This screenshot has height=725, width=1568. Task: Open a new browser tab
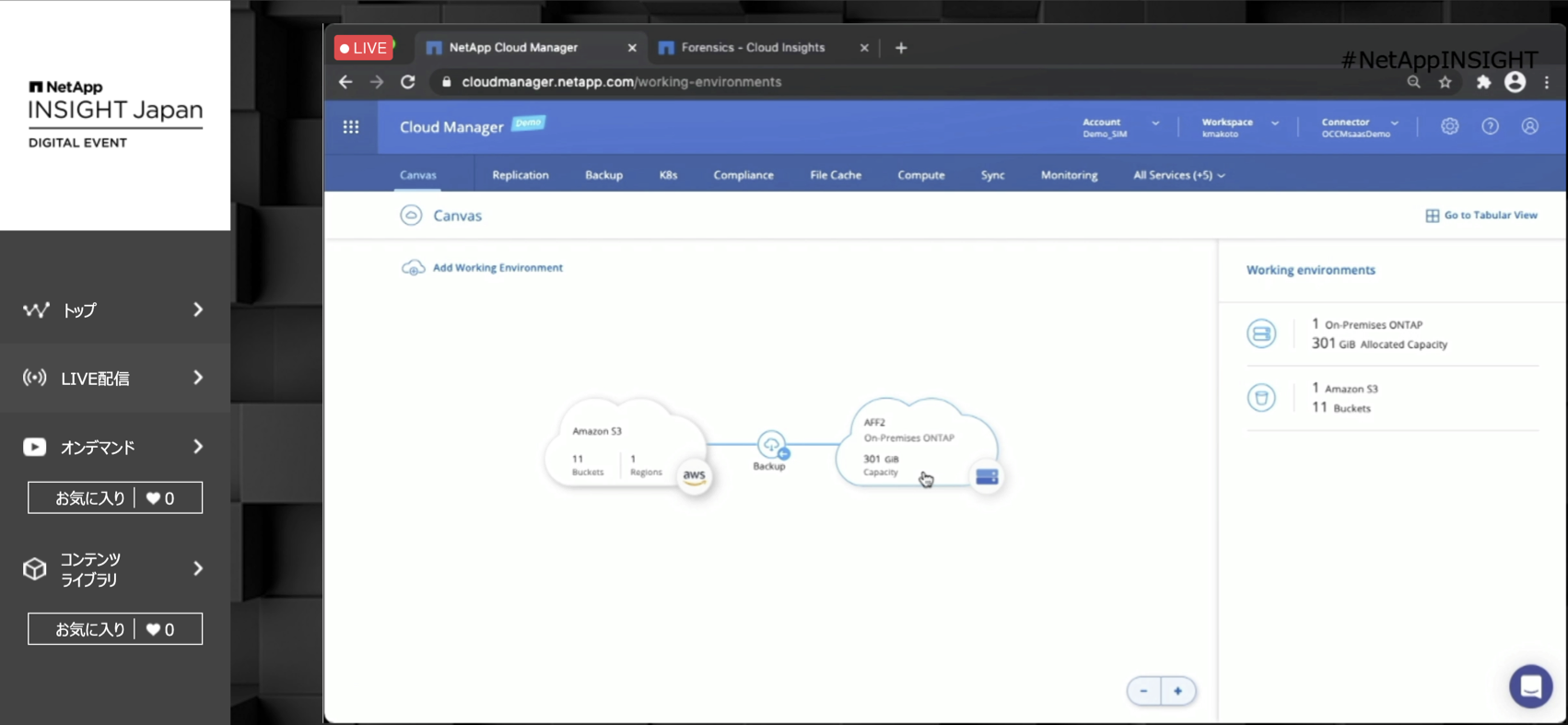[901, 48]
